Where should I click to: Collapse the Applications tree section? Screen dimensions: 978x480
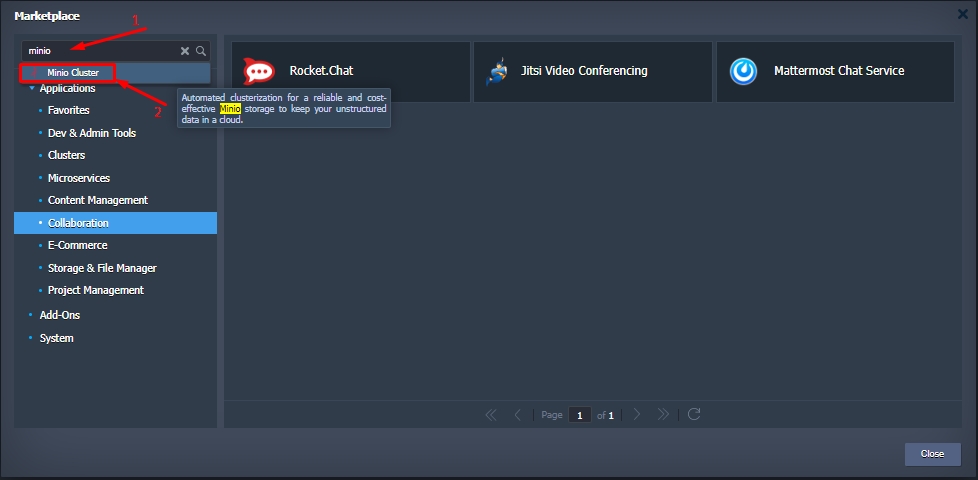tap(32, 89)
